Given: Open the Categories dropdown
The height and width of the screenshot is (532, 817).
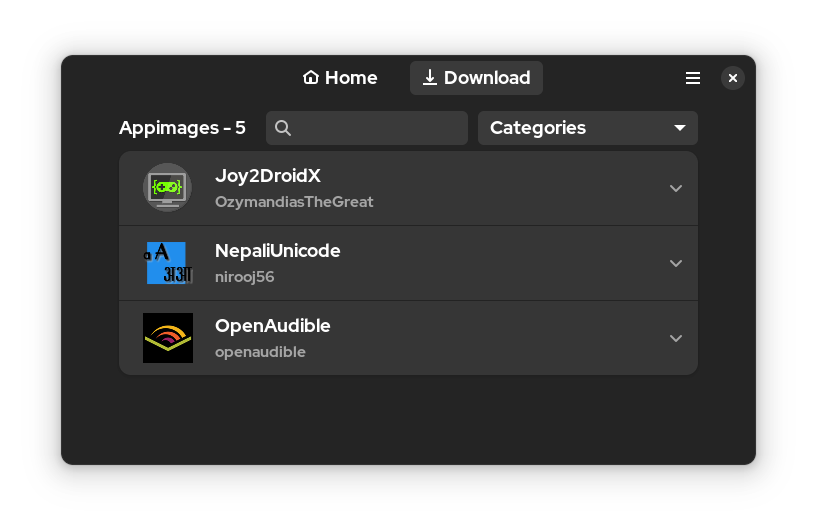Looking at the screenshot, I should point(588,128).
